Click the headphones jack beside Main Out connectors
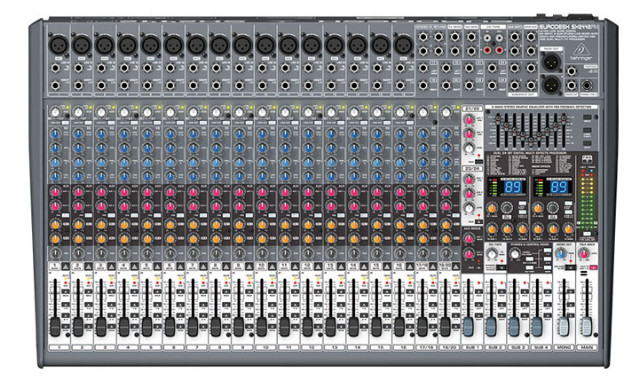 click(586, 85)
